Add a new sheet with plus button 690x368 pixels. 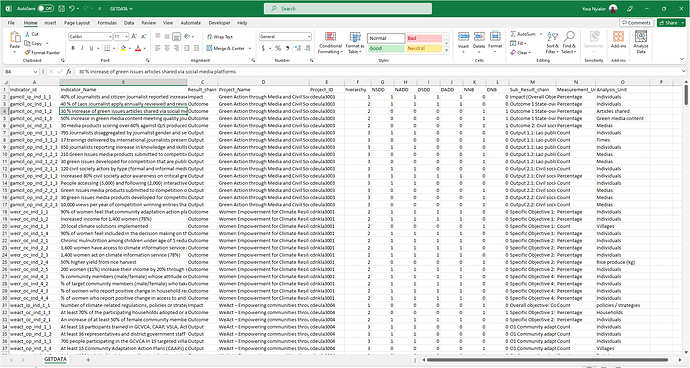click(x=88, y=360)
